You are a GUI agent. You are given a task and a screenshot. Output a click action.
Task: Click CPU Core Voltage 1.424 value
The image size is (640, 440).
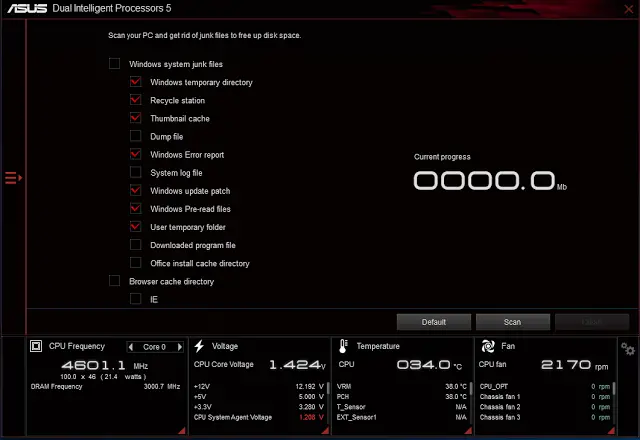click(x=297, y=364)
